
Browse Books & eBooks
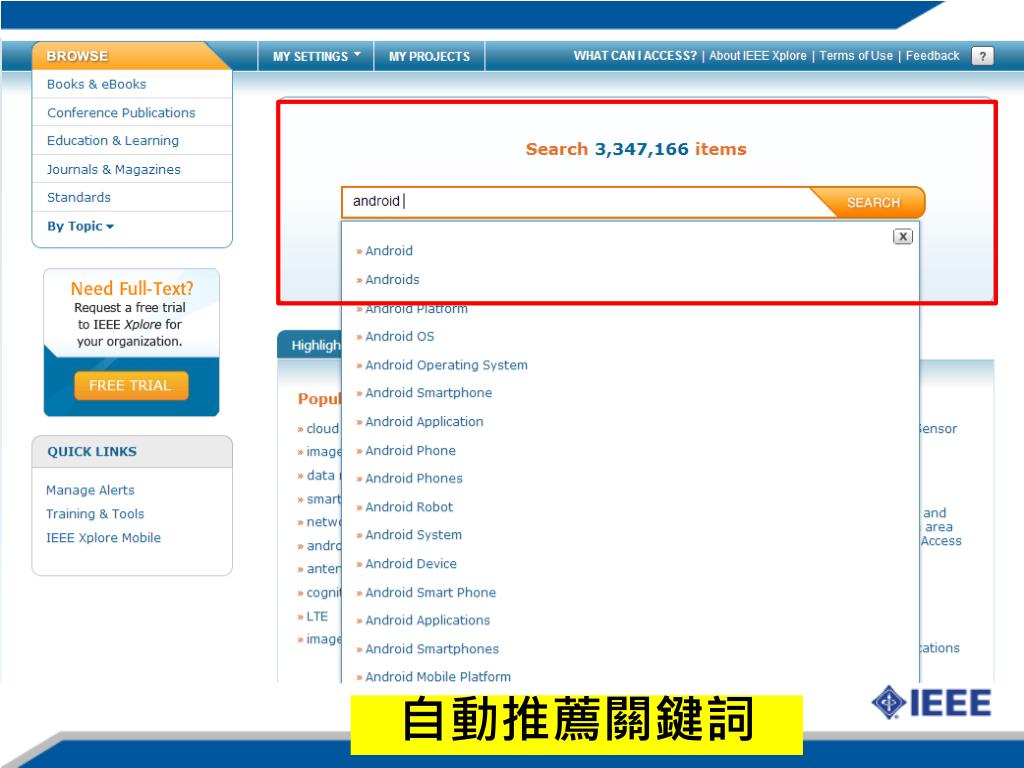(96, 84)
